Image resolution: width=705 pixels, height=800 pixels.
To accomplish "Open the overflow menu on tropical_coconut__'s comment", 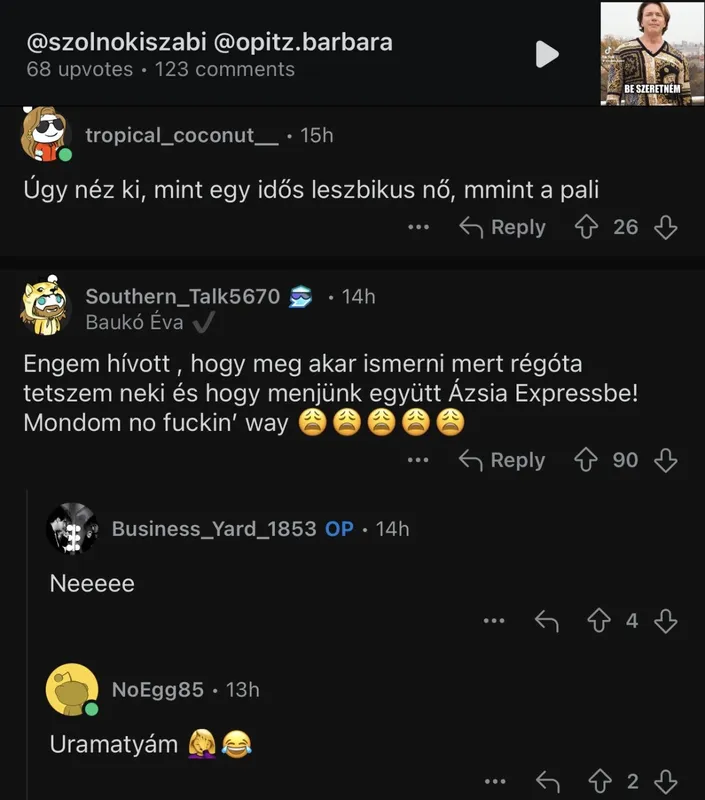I will click(x=416, y=227).
